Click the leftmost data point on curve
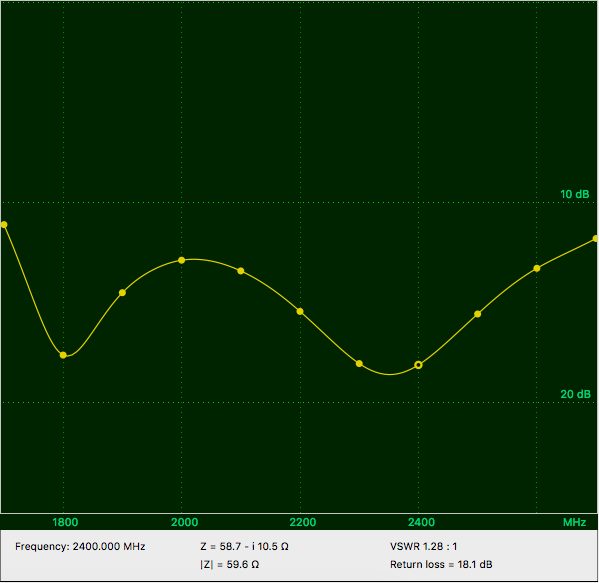 (4, 225)
